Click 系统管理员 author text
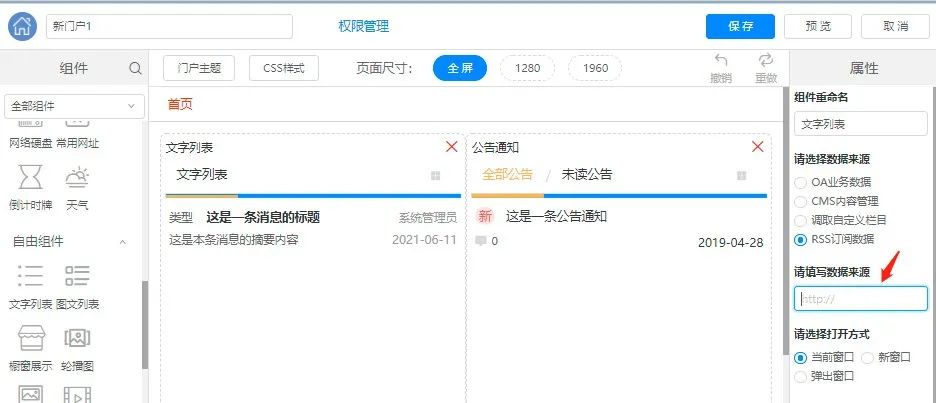Screen dimensions: 936x403 (x=427, y=218)
